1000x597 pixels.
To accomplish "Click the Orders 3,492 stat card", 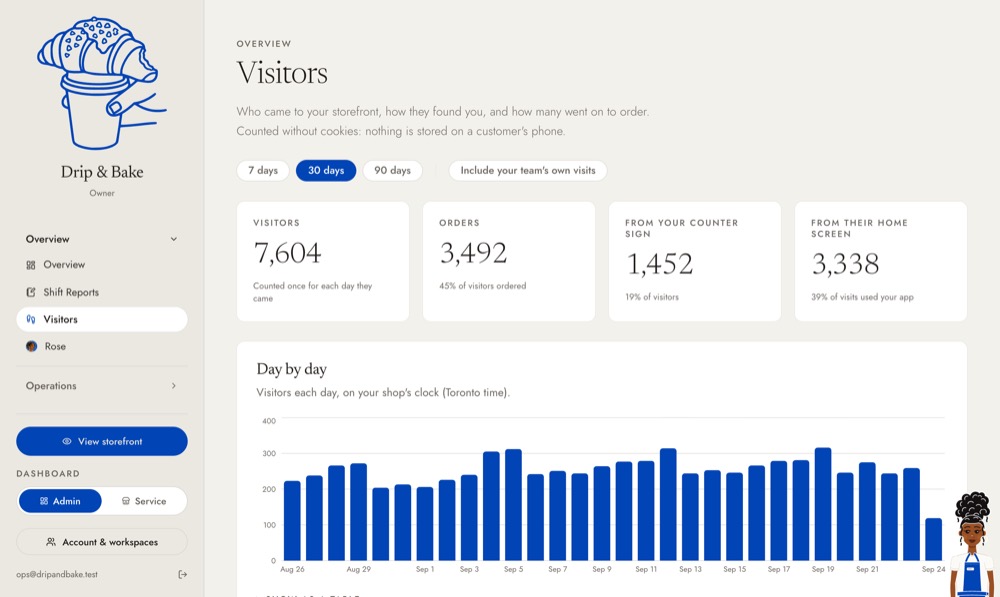I will (509, 262).
